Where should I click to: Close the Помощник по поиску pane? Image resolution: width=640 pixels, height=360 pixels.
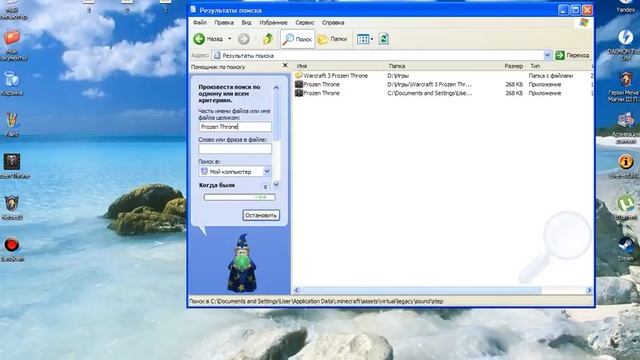click(285, 65)
